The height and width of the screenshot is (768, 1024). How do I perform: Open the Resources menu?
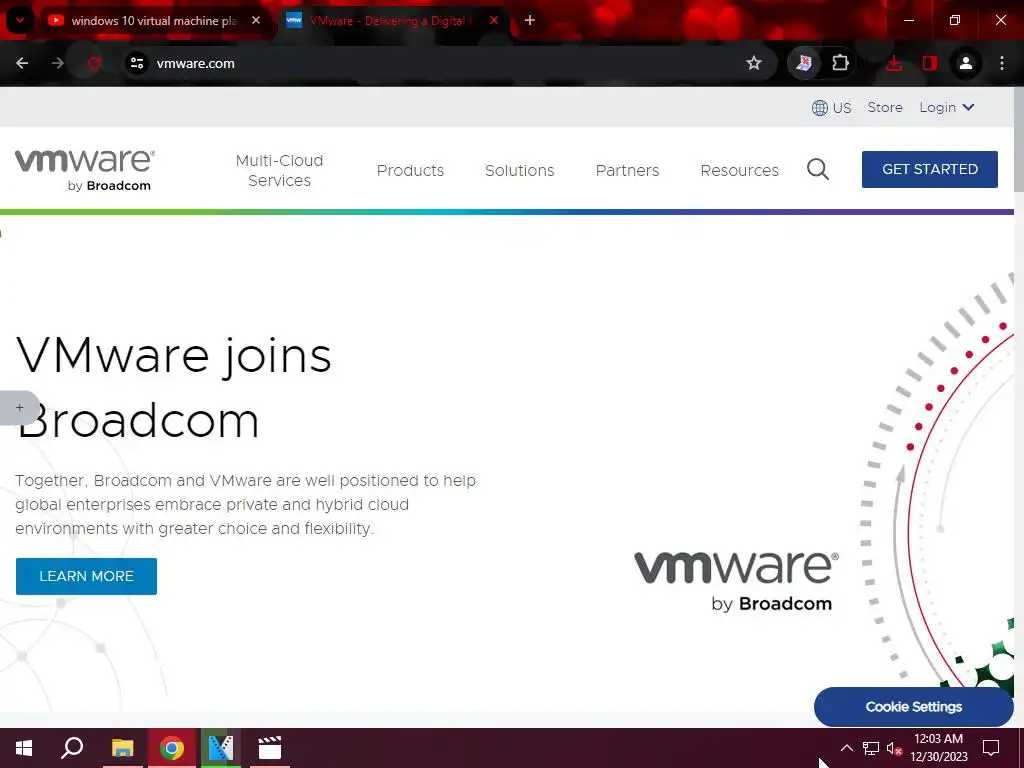click(739, 170)
